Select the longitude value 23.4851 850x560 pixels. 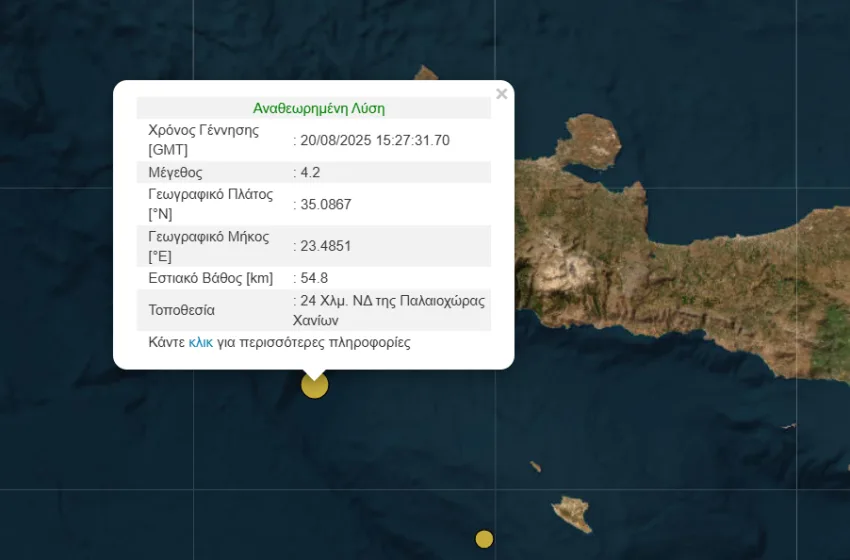tap(324, 246)
